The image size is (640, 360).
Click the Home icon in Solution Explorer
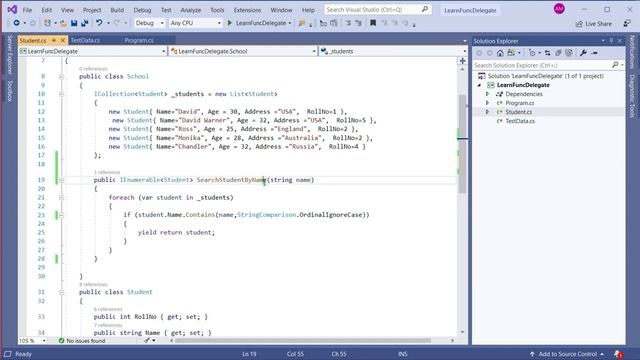click(x=500, y=53)
